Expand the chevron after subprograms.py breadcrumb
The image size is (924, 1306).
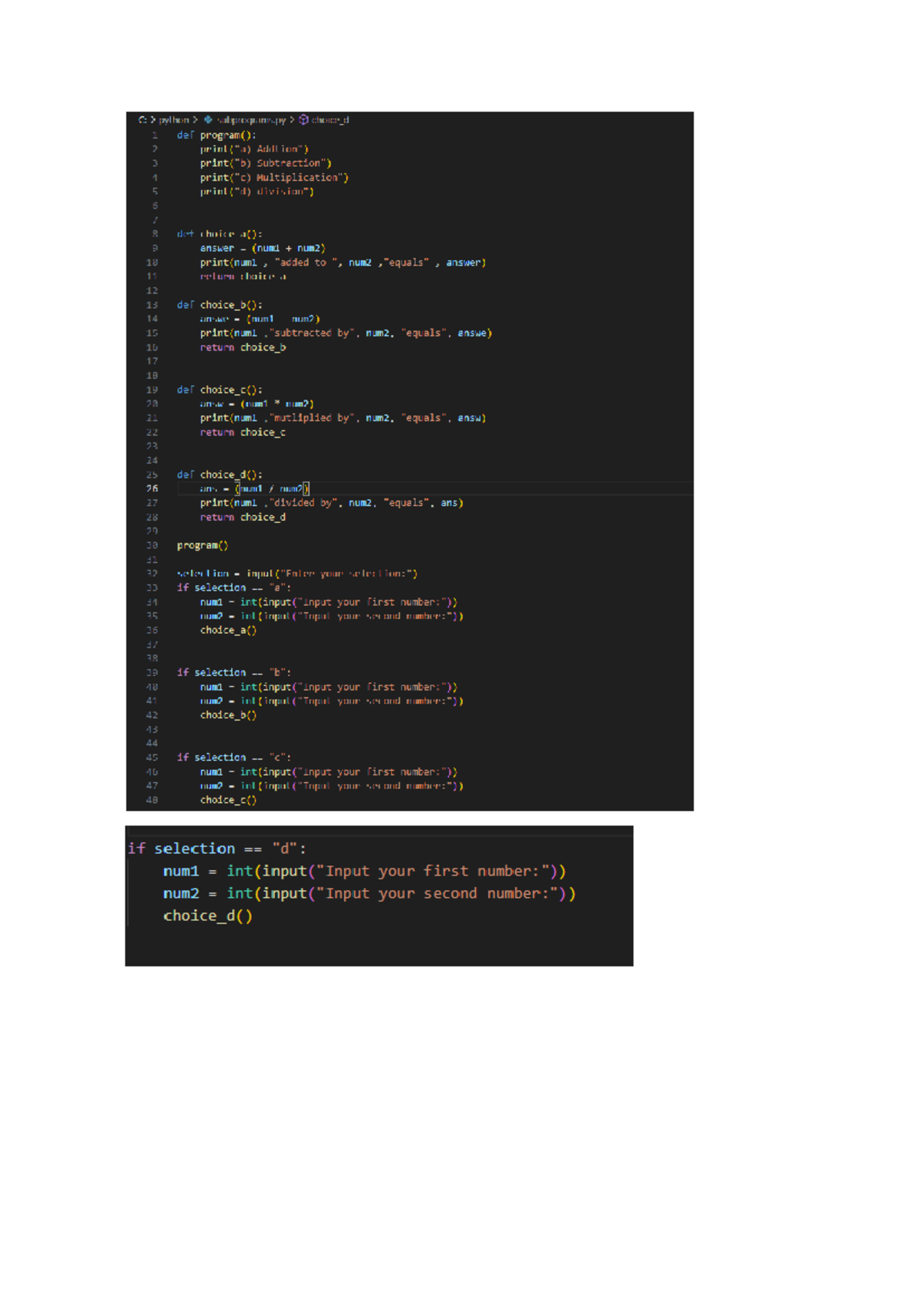point(292,120)
